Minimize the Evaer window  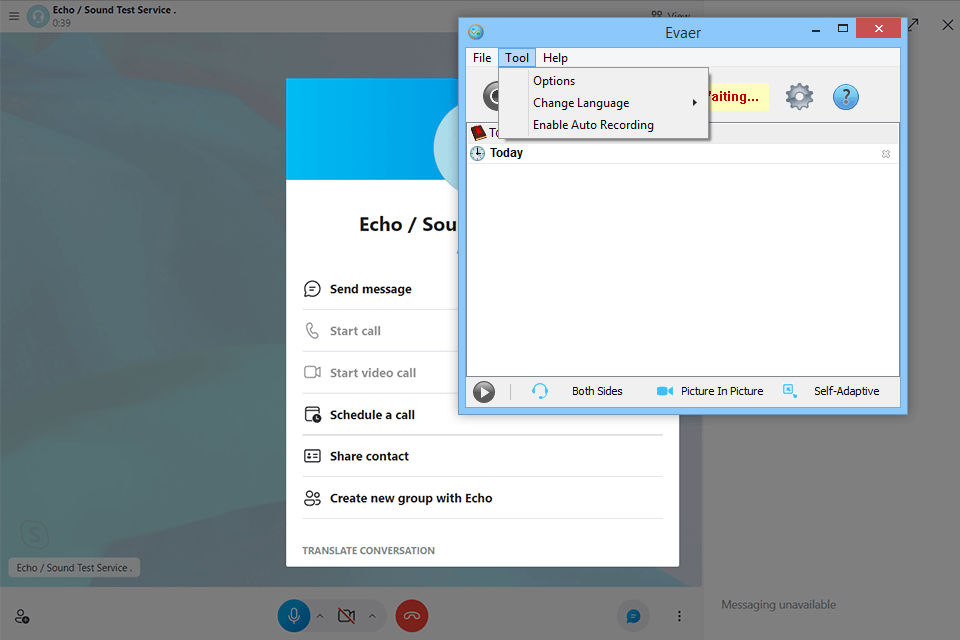(816, 29)
